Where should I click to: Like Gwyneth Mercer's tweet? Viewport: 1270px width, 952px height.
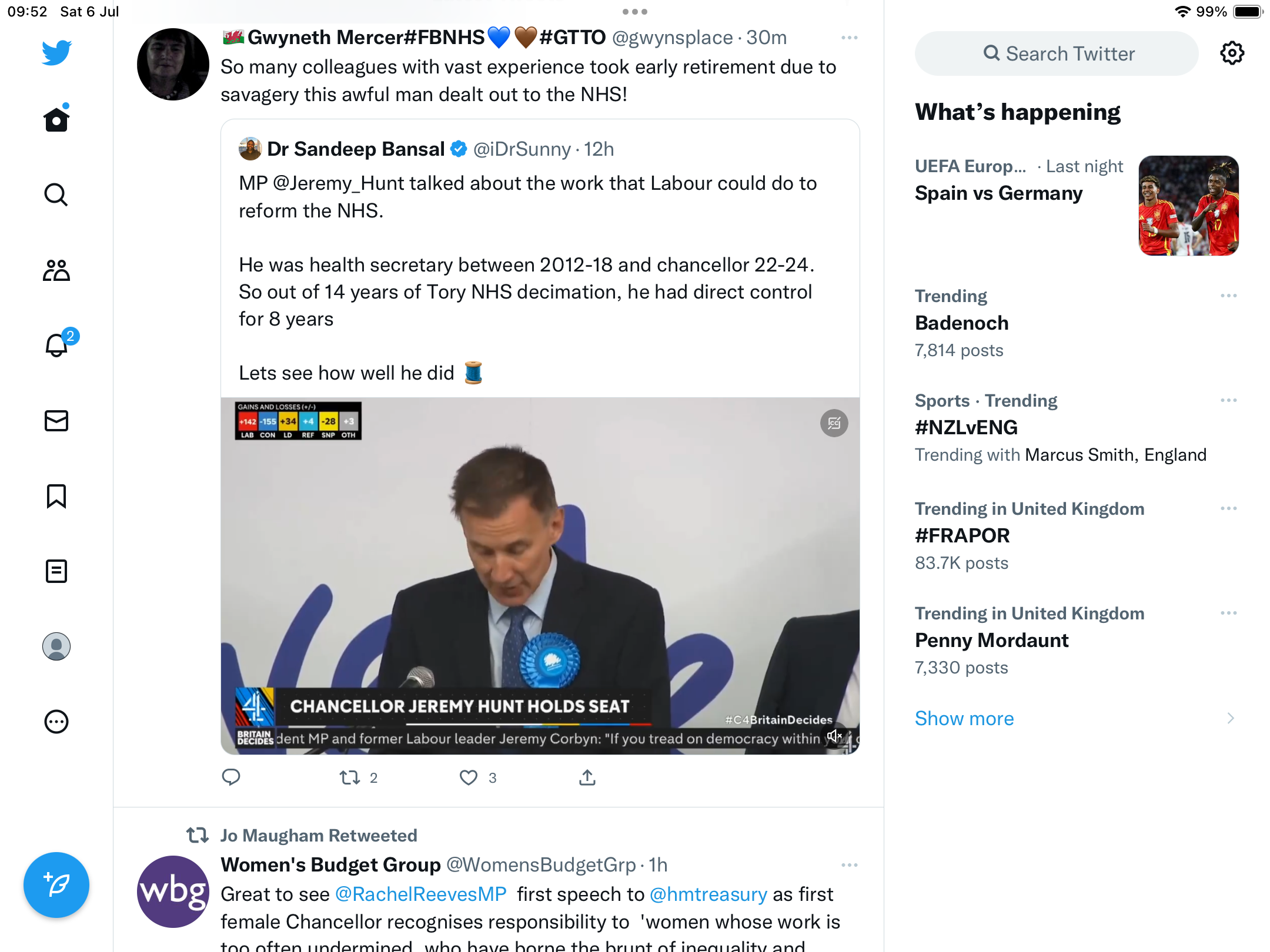tap(469, 777)
